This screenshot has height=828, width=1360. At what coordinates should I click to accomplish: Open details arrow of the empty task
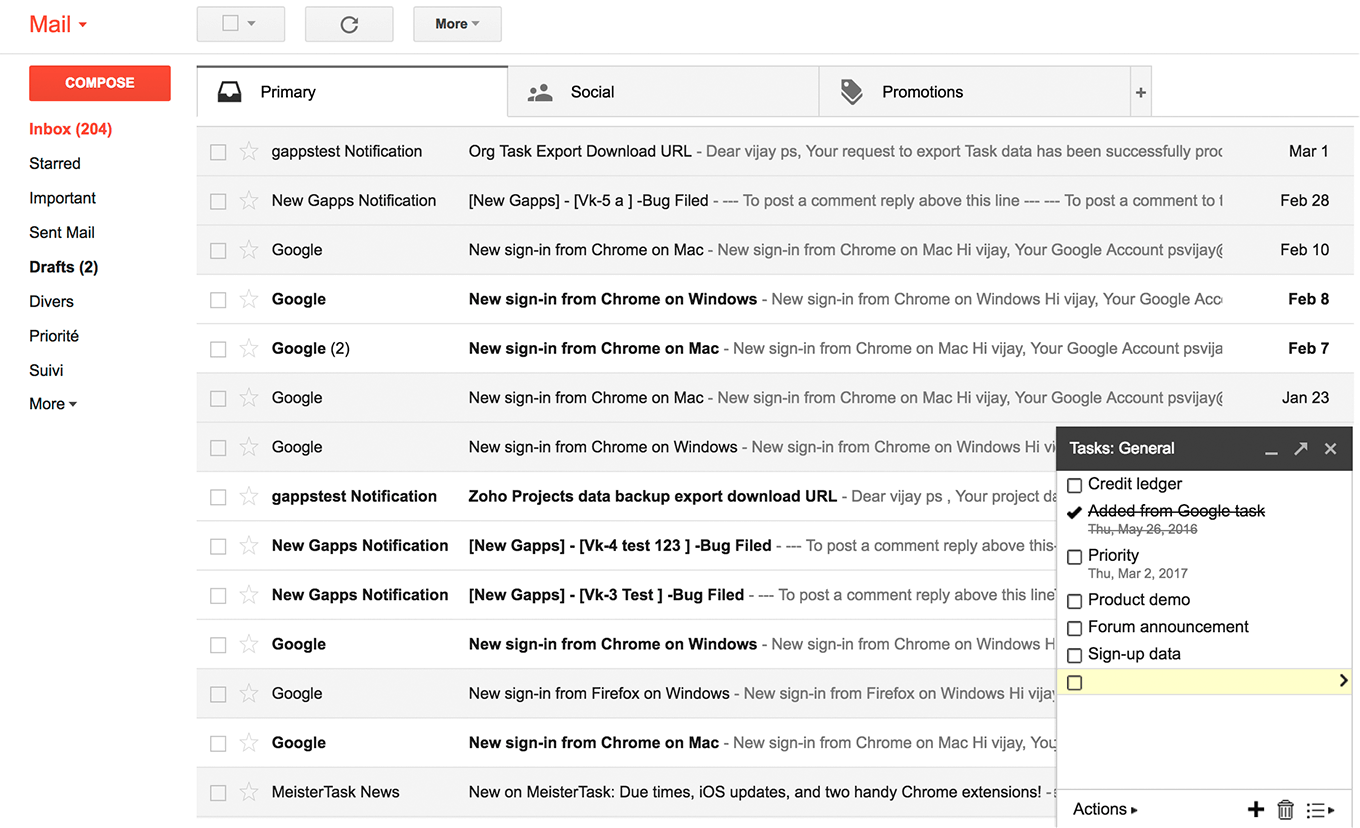tap(1343, 681)
